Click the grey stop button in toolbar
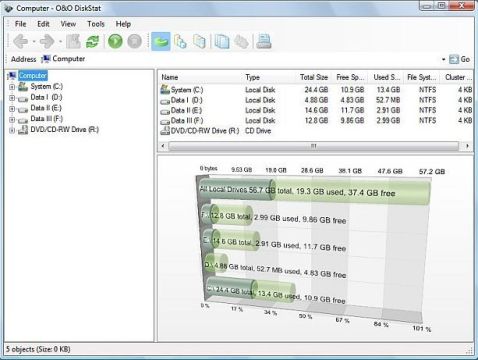The width and height of the screenshot is (478, 360). point(135,42)
